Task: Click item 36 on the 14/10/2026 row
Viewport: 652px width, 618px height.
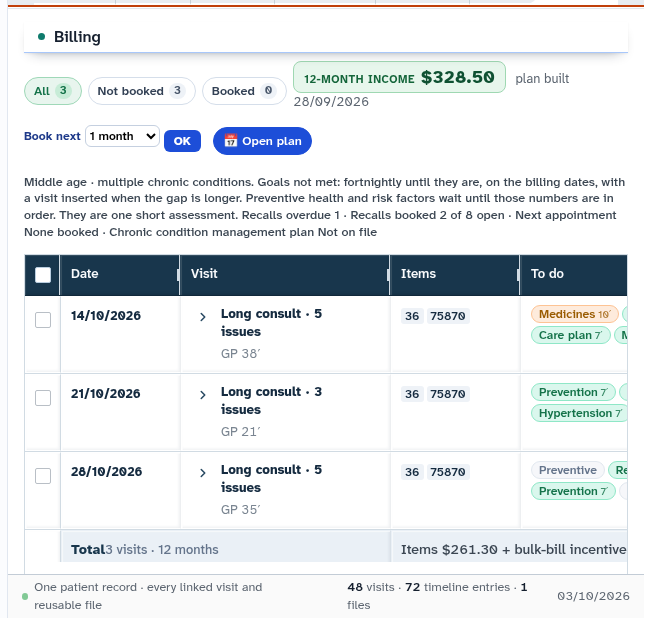Action: (412, 316)
